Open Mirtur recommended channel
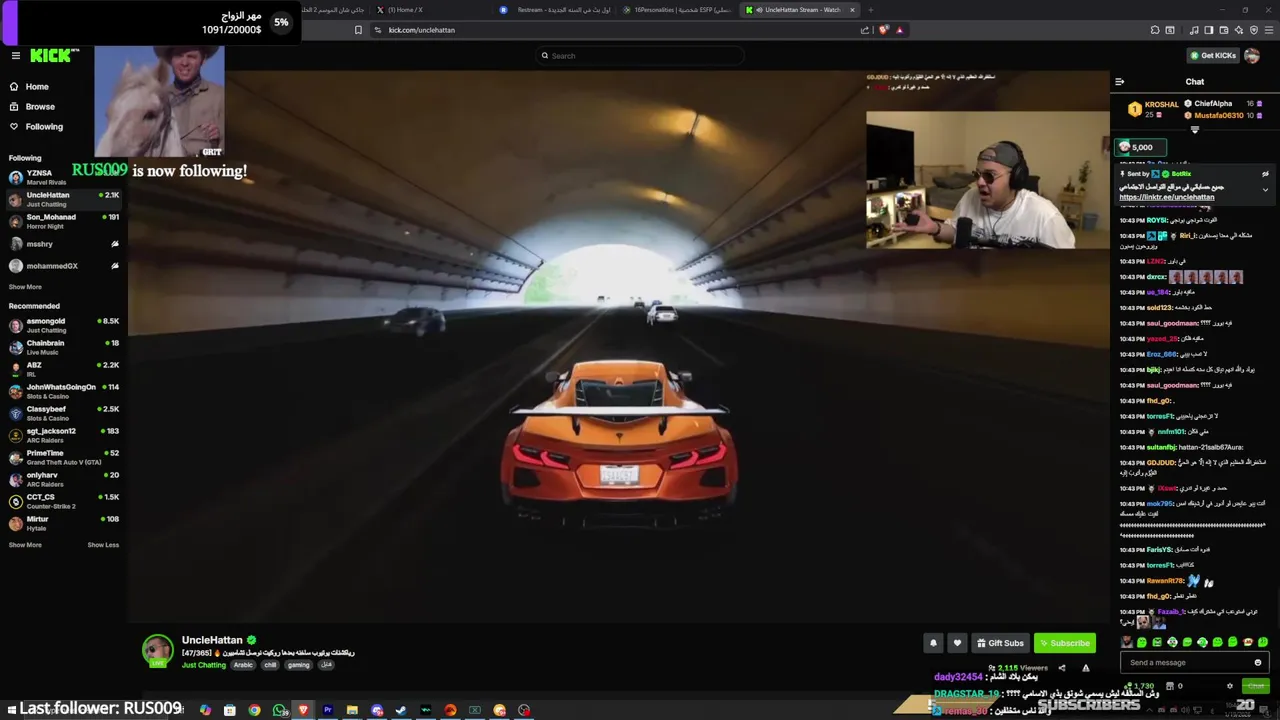Viewport: 1280px width, 720px height. [64, 523]
